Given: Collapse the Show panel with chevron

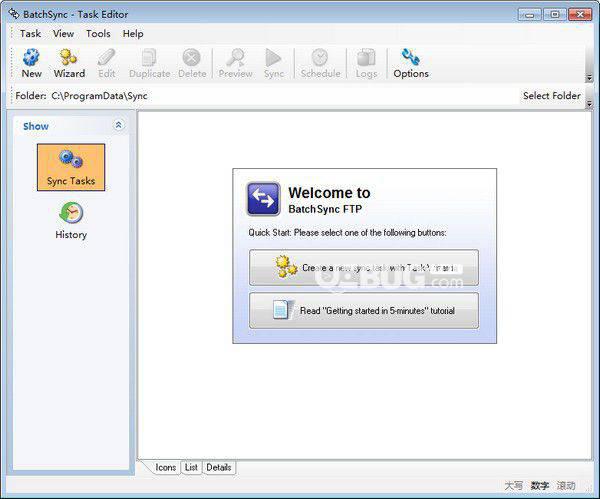Looking at the screenshot, I should [x=119, y=125].
